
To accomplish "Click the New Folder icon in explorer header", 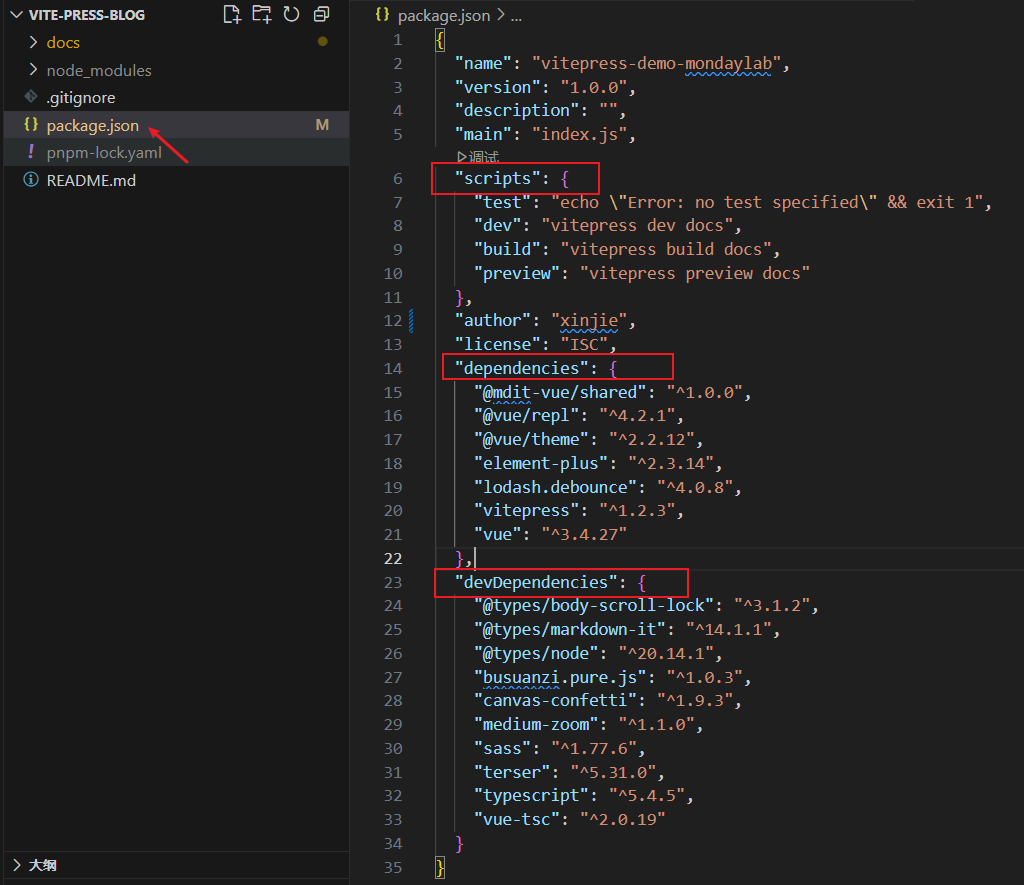I will click(x=261, y=14).
